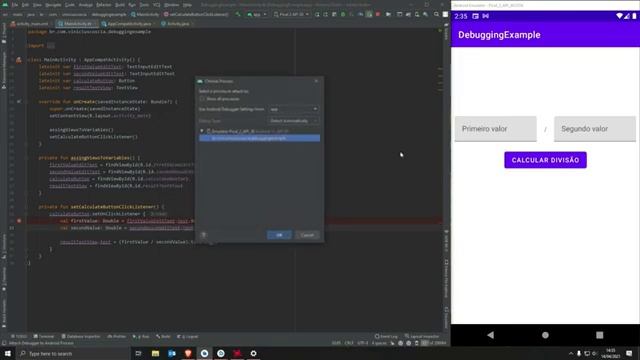The width and height of the screenshot is (640, 360).
Task: Open Brave browser from the taskbar
Action: (188, 353)
